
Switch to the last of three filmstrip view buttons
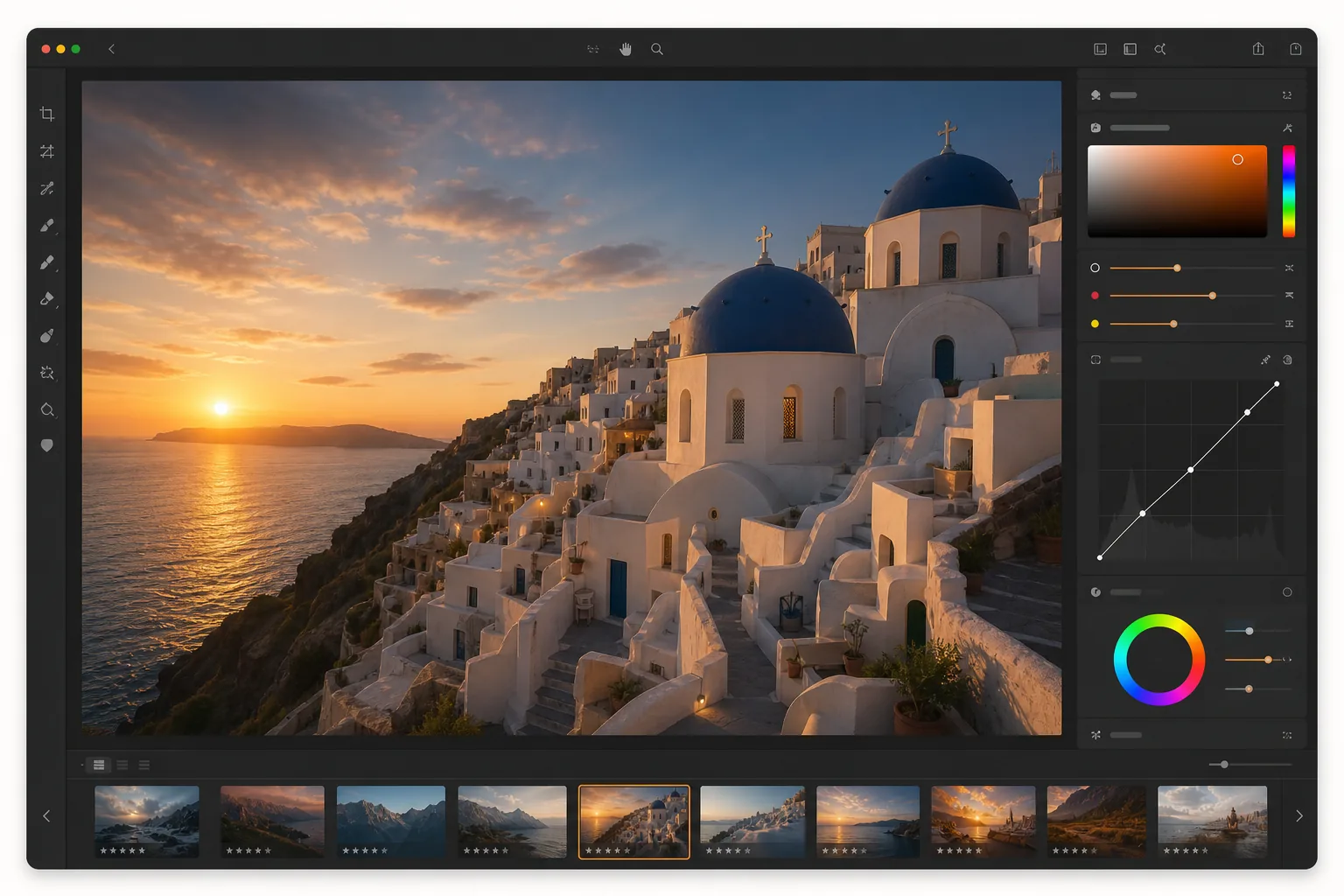coord(144,765)
